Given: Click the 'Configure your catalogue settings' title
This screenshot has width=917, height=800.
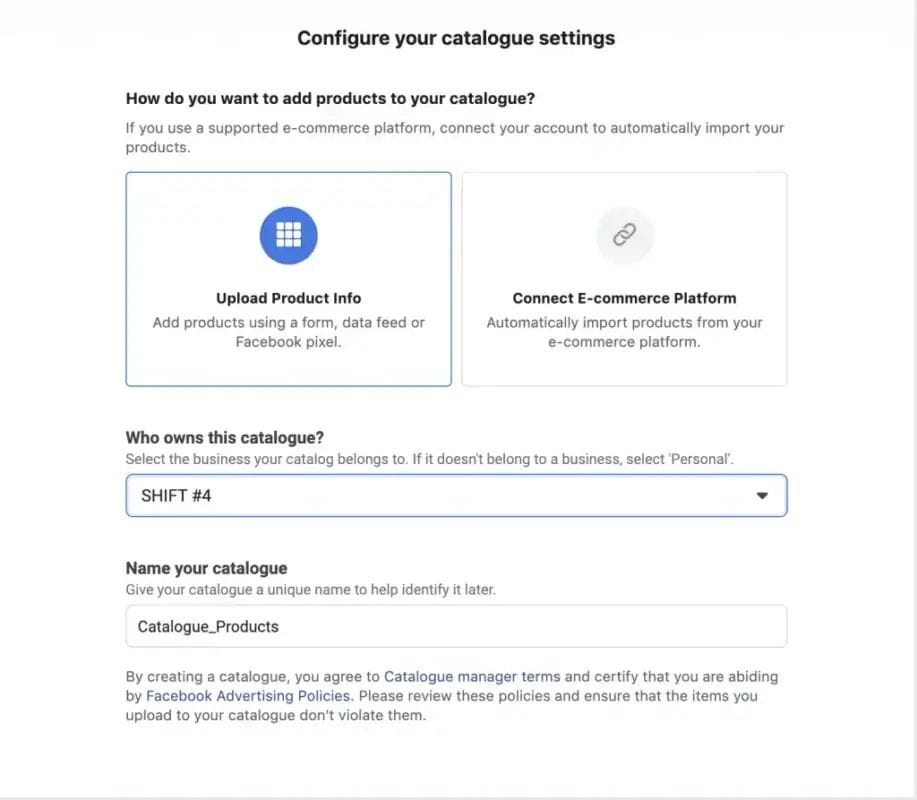Looking at the screenshot, I should [x=455, y=38].
